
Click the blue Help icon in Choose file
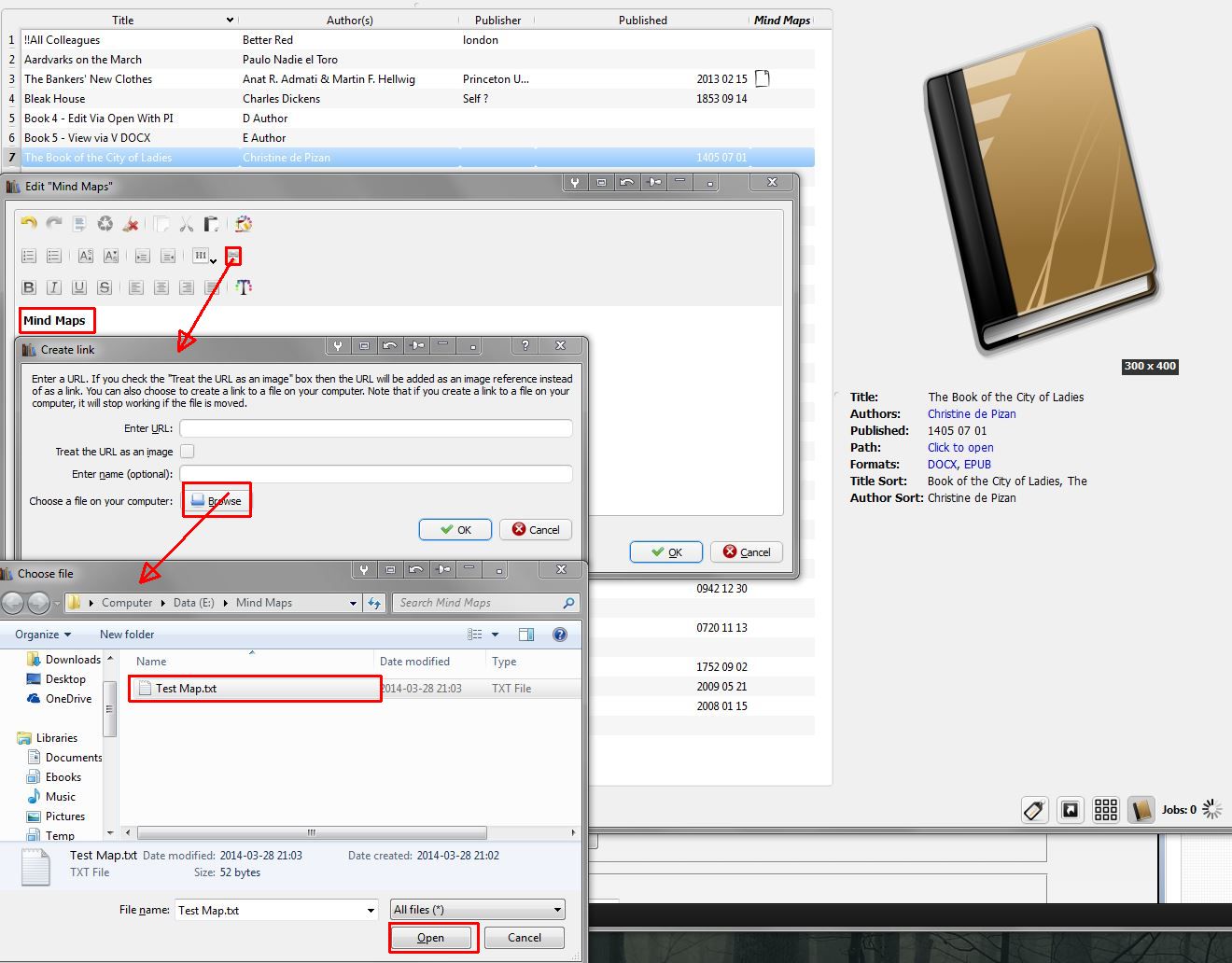tap(560, 635)
